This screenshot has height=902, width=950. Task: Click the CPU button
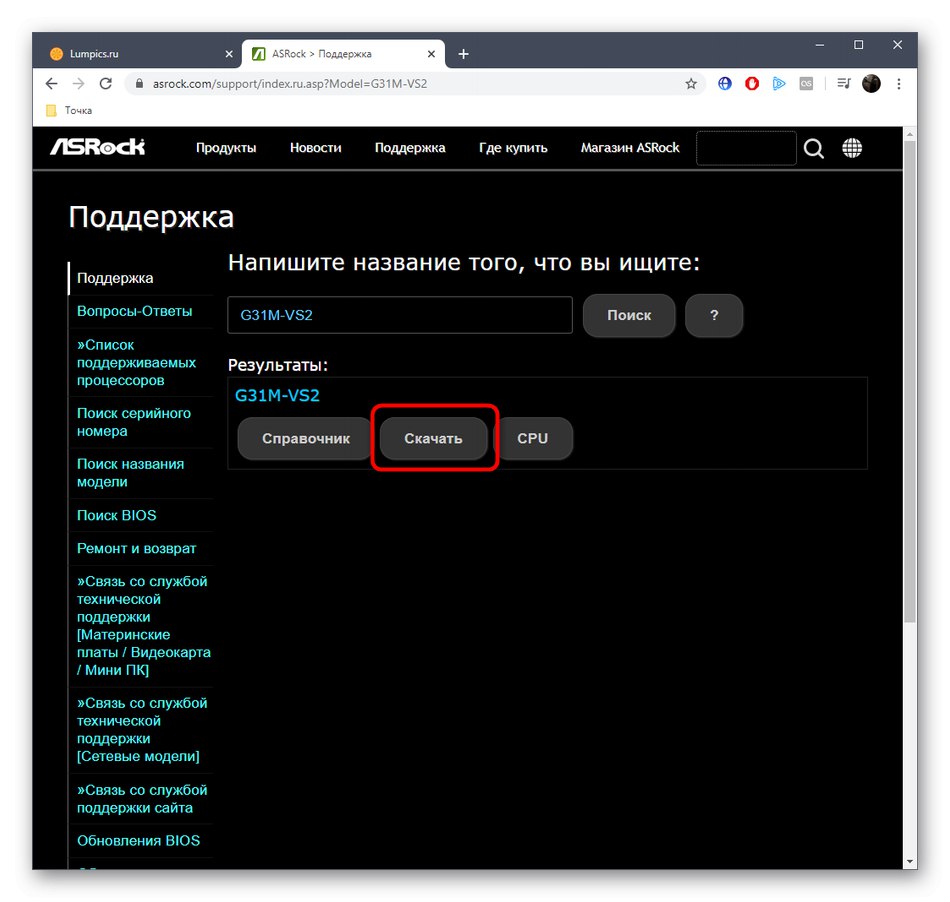coord(535,438)
